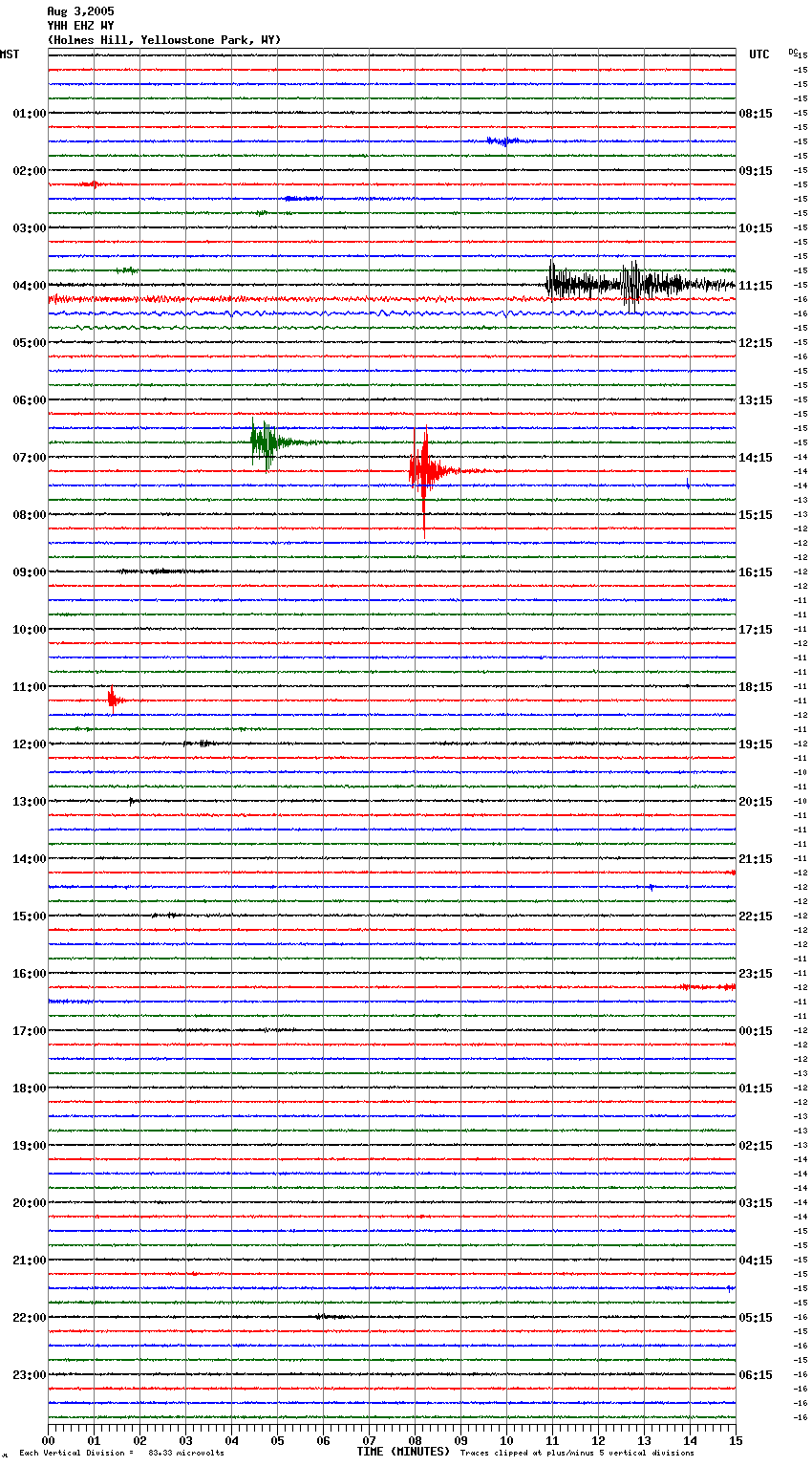The image size is (812, 1466).
Task: Click the 10:15 UTC time label
Action: [x=756, y=228]
